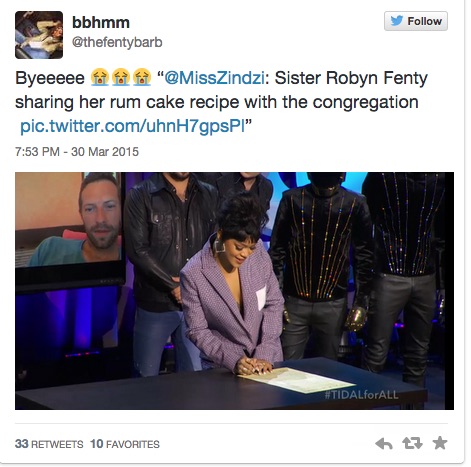Click the reply arrow icon
Image resolution: width=471 pixels, height=467 pixels.
click(384, 443)
